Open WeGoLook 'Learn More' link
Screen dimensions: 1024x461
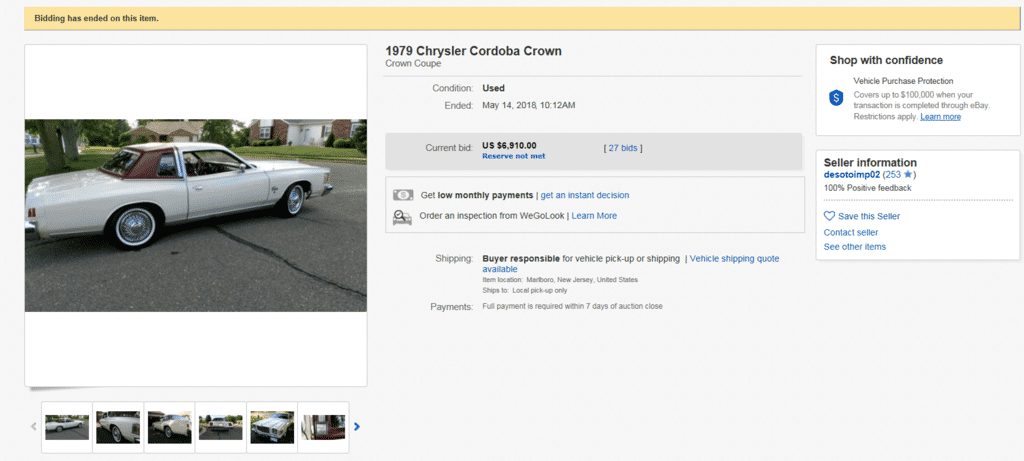click(594, 216)
